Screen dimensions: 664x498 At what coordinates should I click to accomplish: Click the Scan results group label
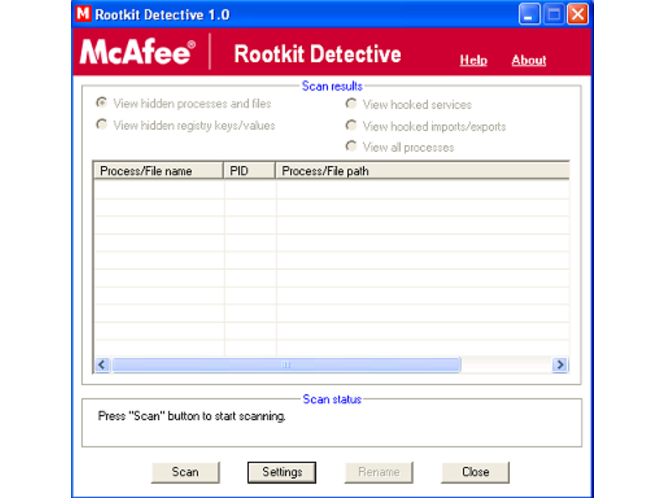(332, 86)
